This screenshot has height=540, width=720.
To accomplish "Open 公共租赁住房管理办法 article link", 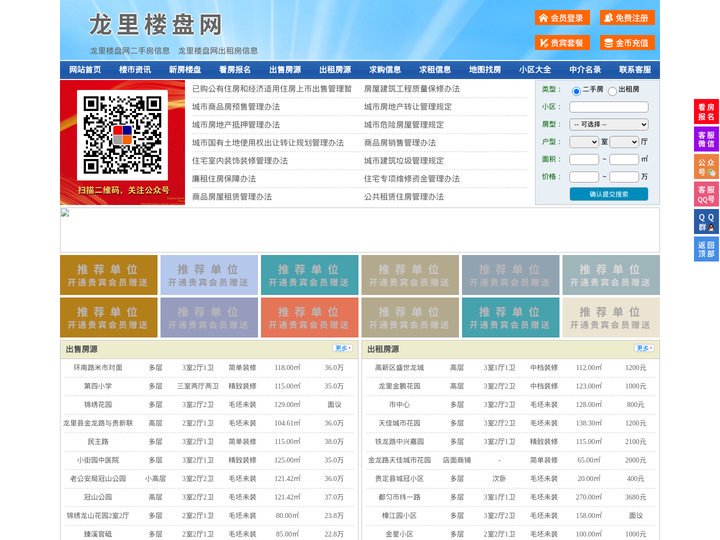I will (404, 197).
